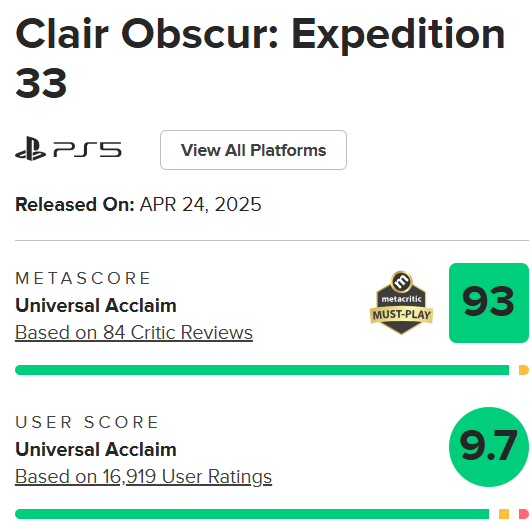Click the green user rating distribution bar
This screenshot has width=532, height=528.
click(x=252, y=514)
